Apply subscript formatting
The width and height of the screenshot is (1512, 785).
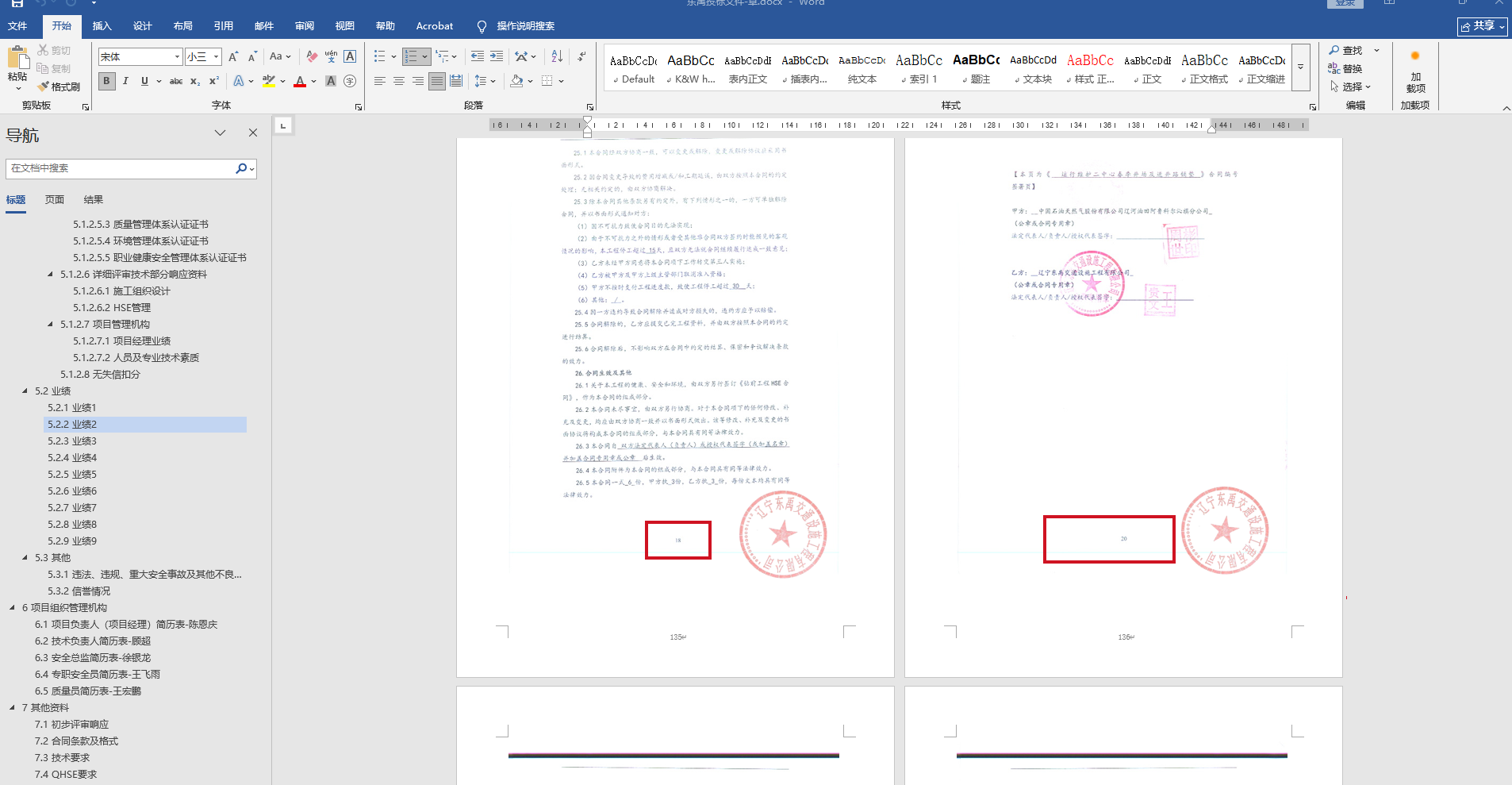point(195,81)
